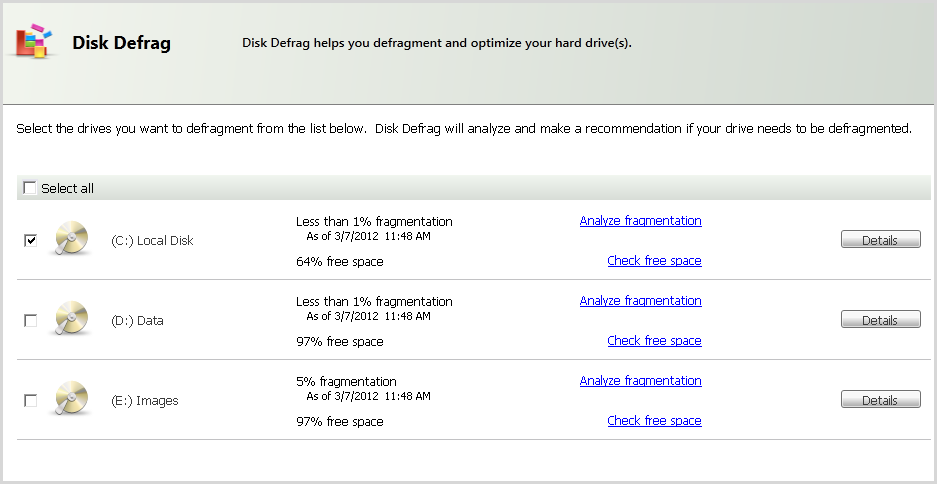
Task: Uncheck the (C:) Local Disk checkbox
Action: point(30,241)
